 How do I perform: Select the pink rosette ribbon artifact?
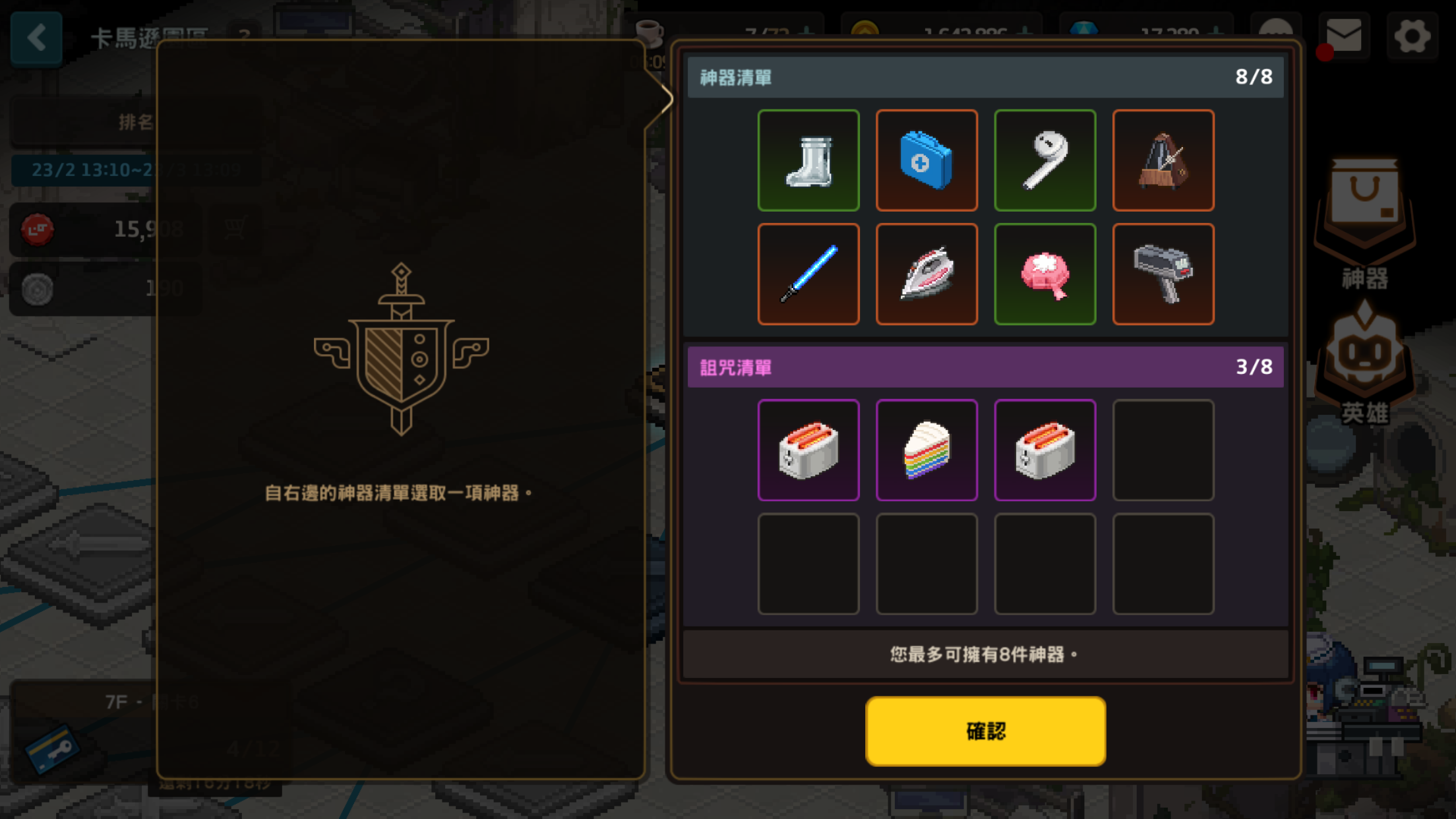(1045, 274)
